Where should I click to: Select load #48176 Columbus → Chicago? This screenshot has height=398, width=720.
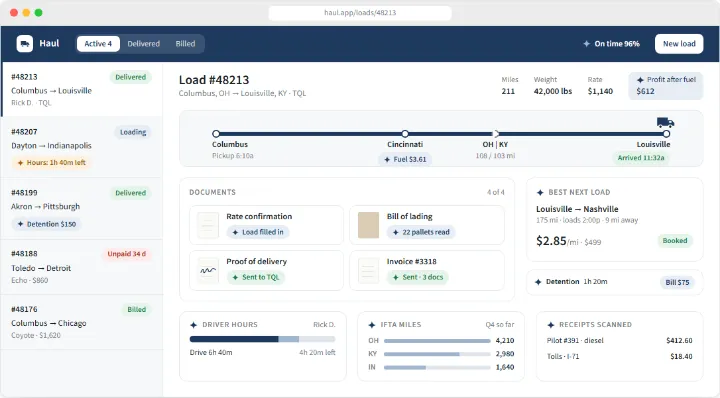coord(82,322)
